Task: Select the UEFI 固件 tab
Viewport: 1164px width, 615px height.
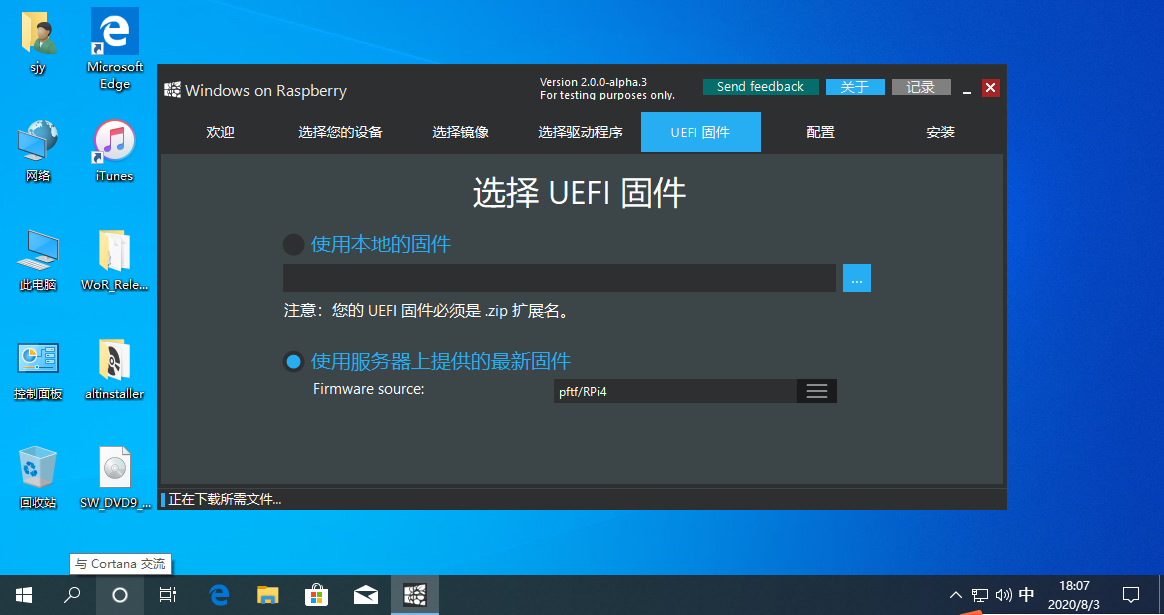Action: [701, 132]
